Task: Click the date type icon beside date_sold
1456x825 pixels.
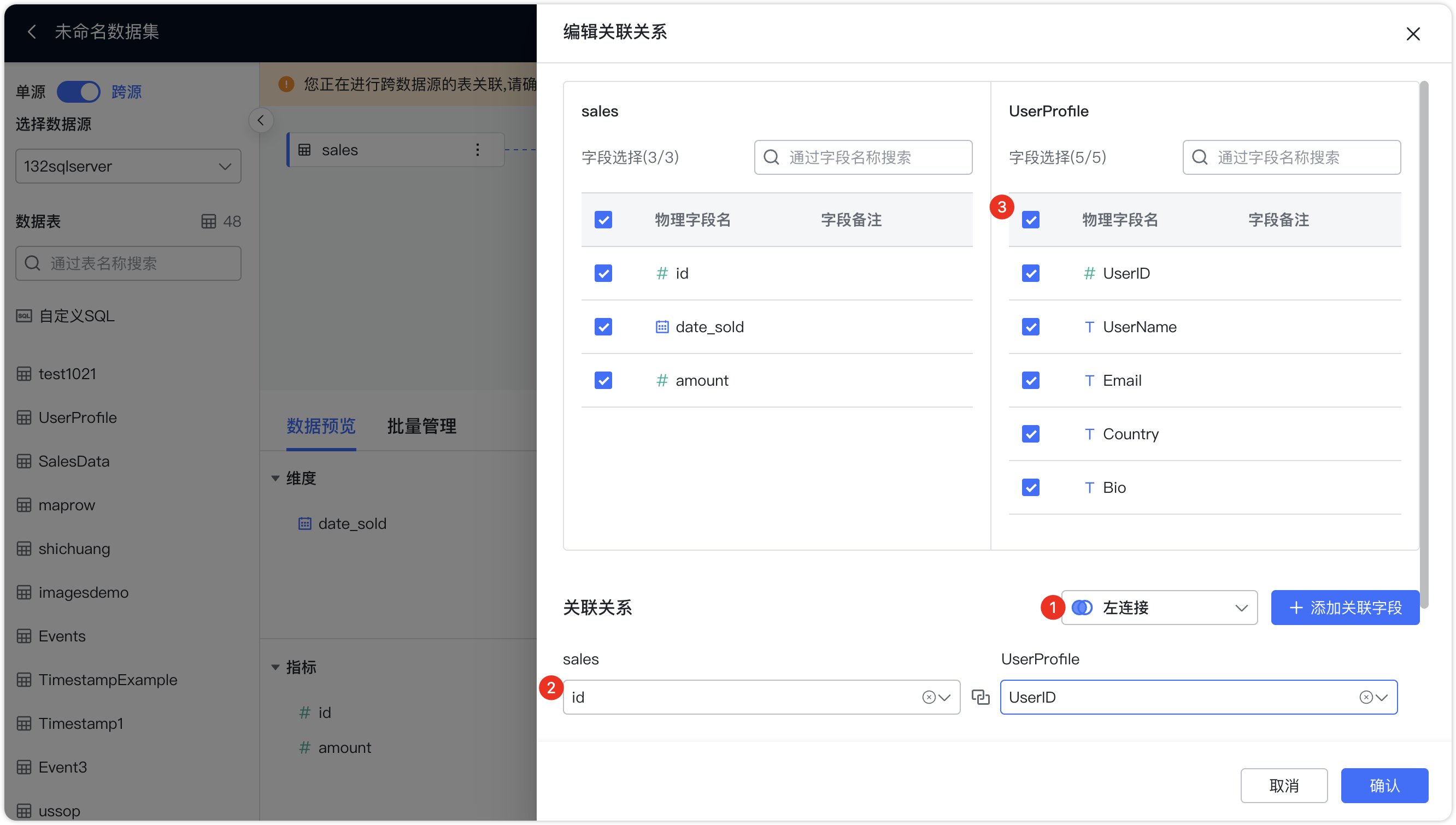Action: click(x=661, y=327)
